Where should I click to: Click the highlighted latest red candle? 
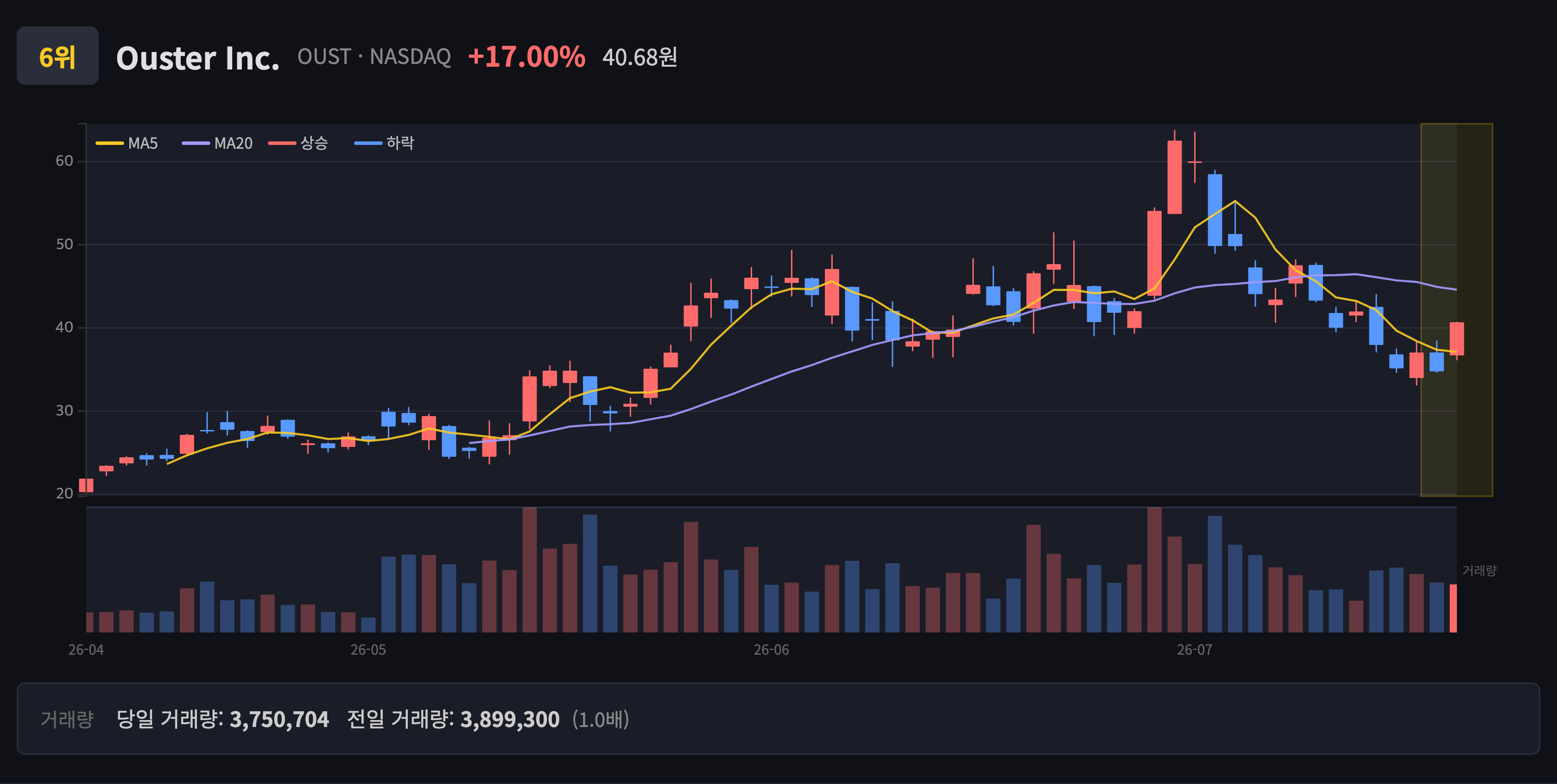(x=1456, y=339)
